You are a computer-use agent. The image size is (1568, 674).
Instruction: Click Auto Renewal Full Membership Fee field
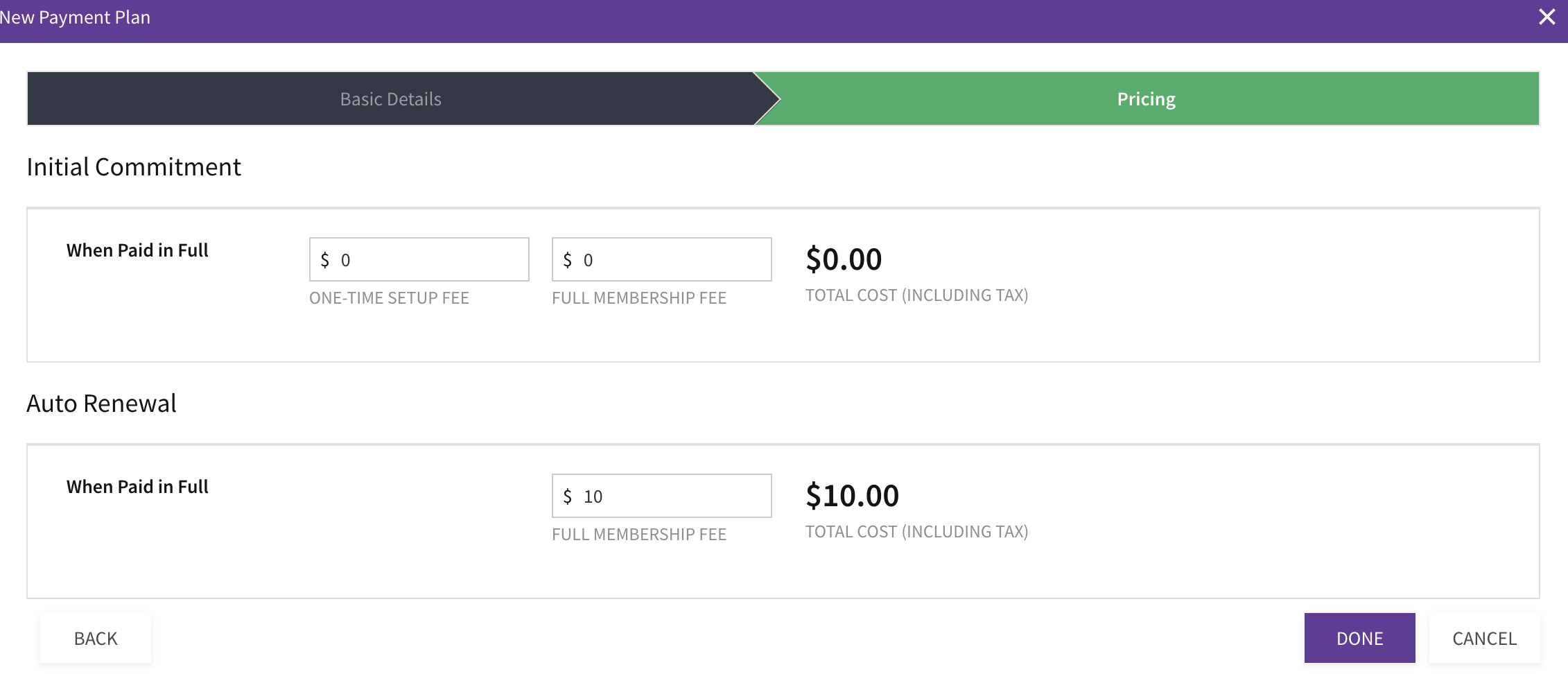pos(672,496)
